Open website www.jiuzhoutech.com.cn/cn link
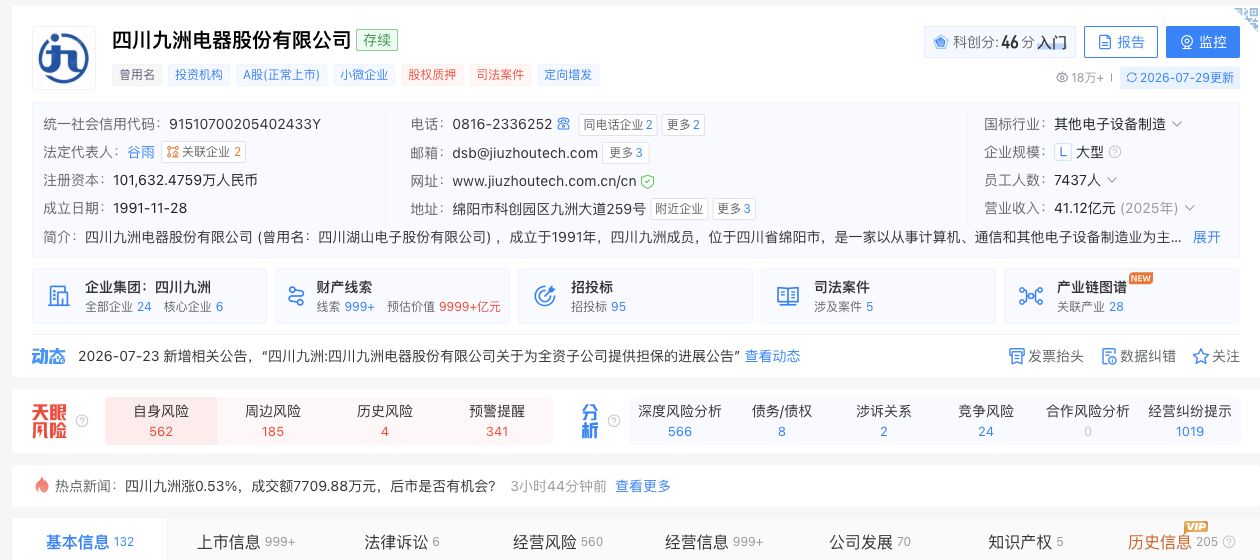The image size is (1260, 560). pos(544,181)
